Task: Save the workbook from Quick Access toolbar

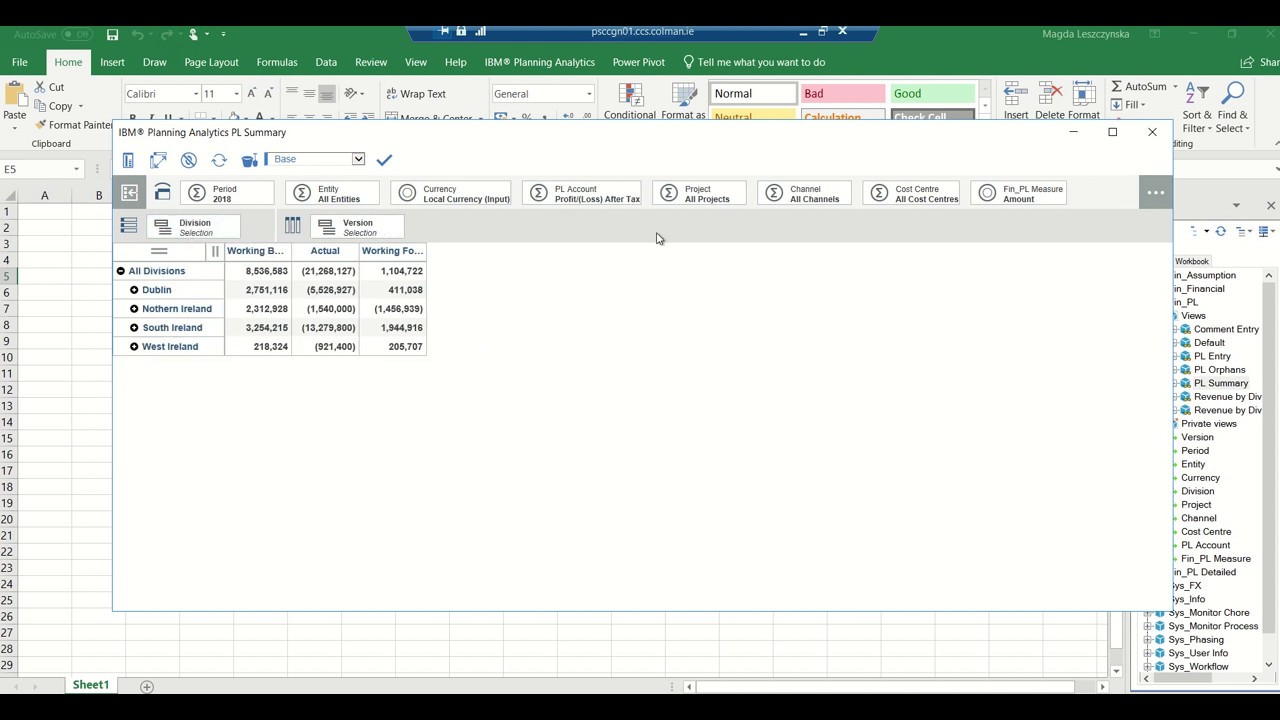Action: pos(112,34)
